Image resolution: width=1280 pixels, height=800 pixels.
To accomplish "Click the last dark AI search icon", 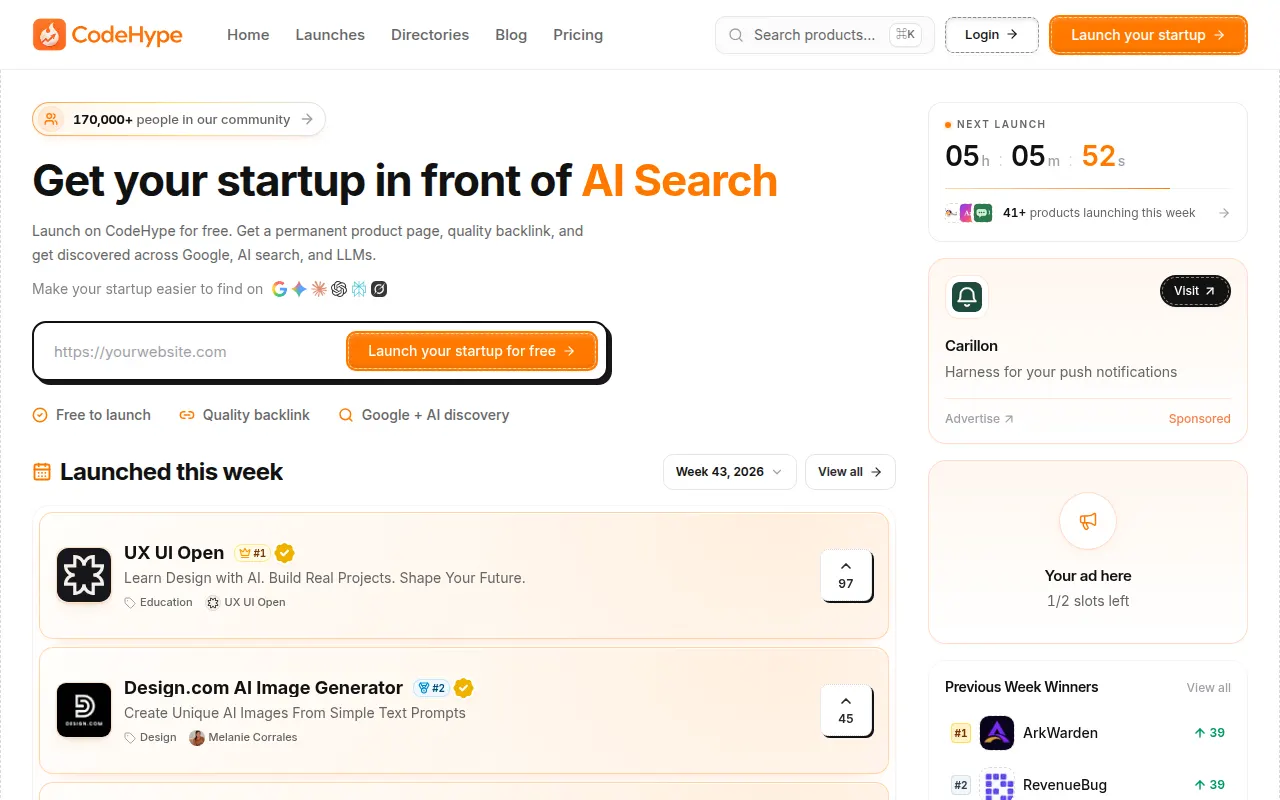I will tap(379, 289).
